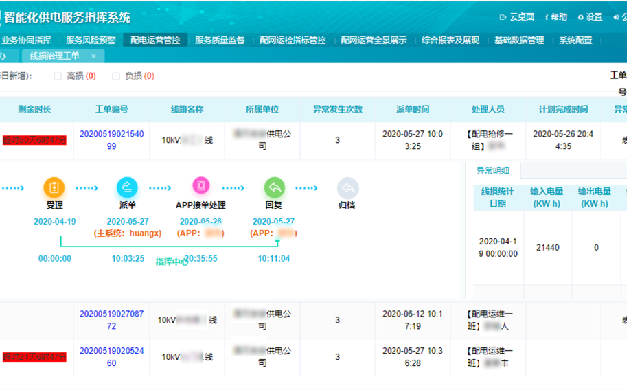
Task: Click the 处理人员 column header
Action: [488, 109]
